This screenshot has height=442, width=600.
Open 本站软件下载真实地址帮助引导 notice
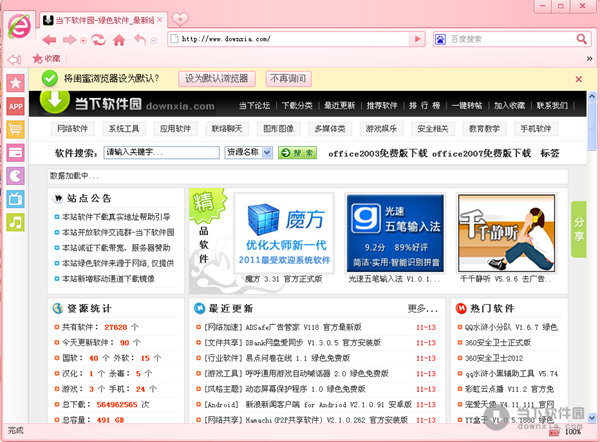pyautogui.click(x=116, y=217)
